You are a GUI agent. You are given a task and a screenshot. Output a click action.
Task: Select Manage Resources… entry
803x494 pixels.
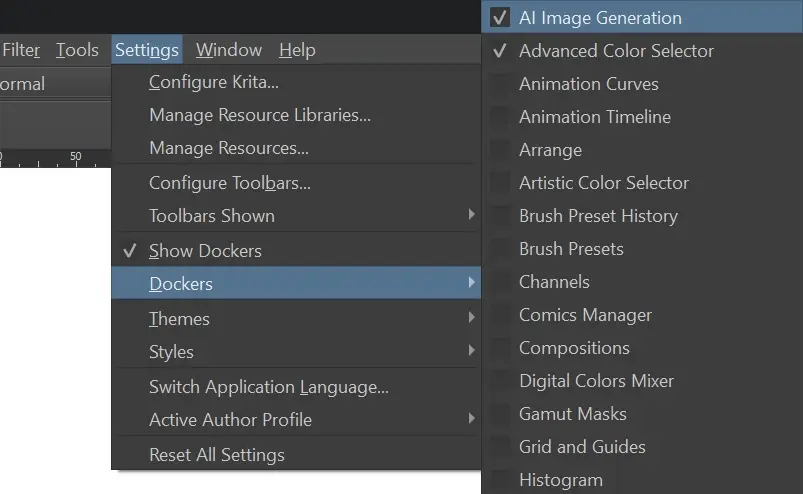coord(296,148)
